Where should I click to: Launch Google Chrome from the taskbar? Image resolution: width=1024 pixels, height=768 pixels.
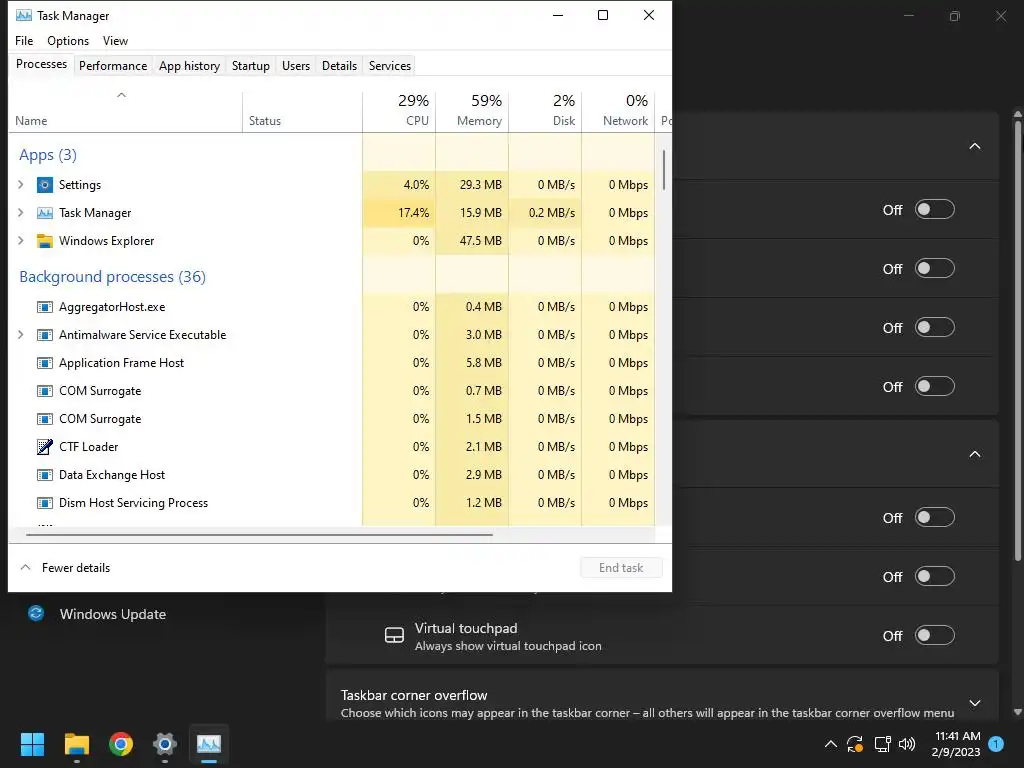point(121,744)
